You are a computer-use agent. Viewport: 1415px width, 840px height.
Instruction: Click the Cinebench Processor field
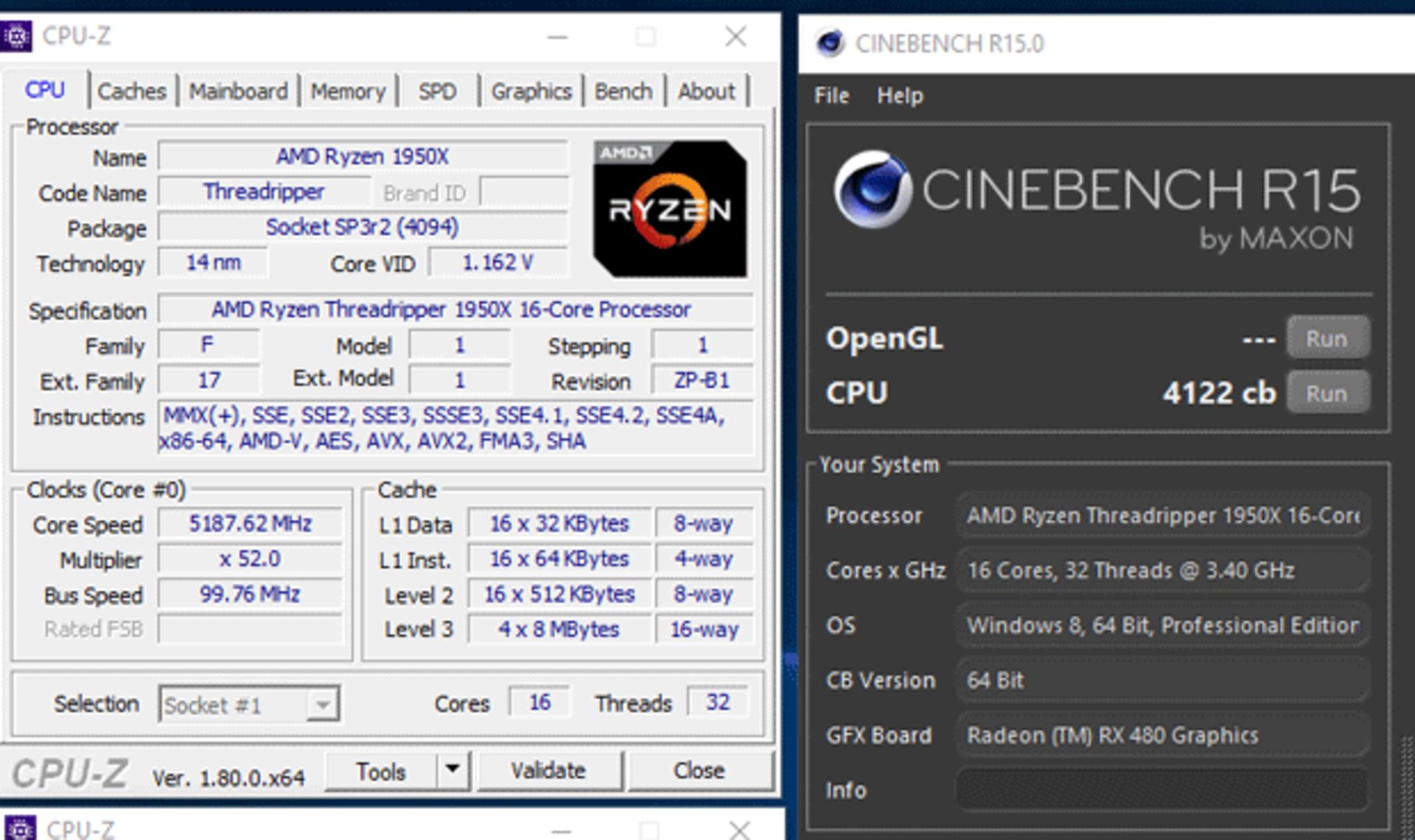tap(1161, 515)
